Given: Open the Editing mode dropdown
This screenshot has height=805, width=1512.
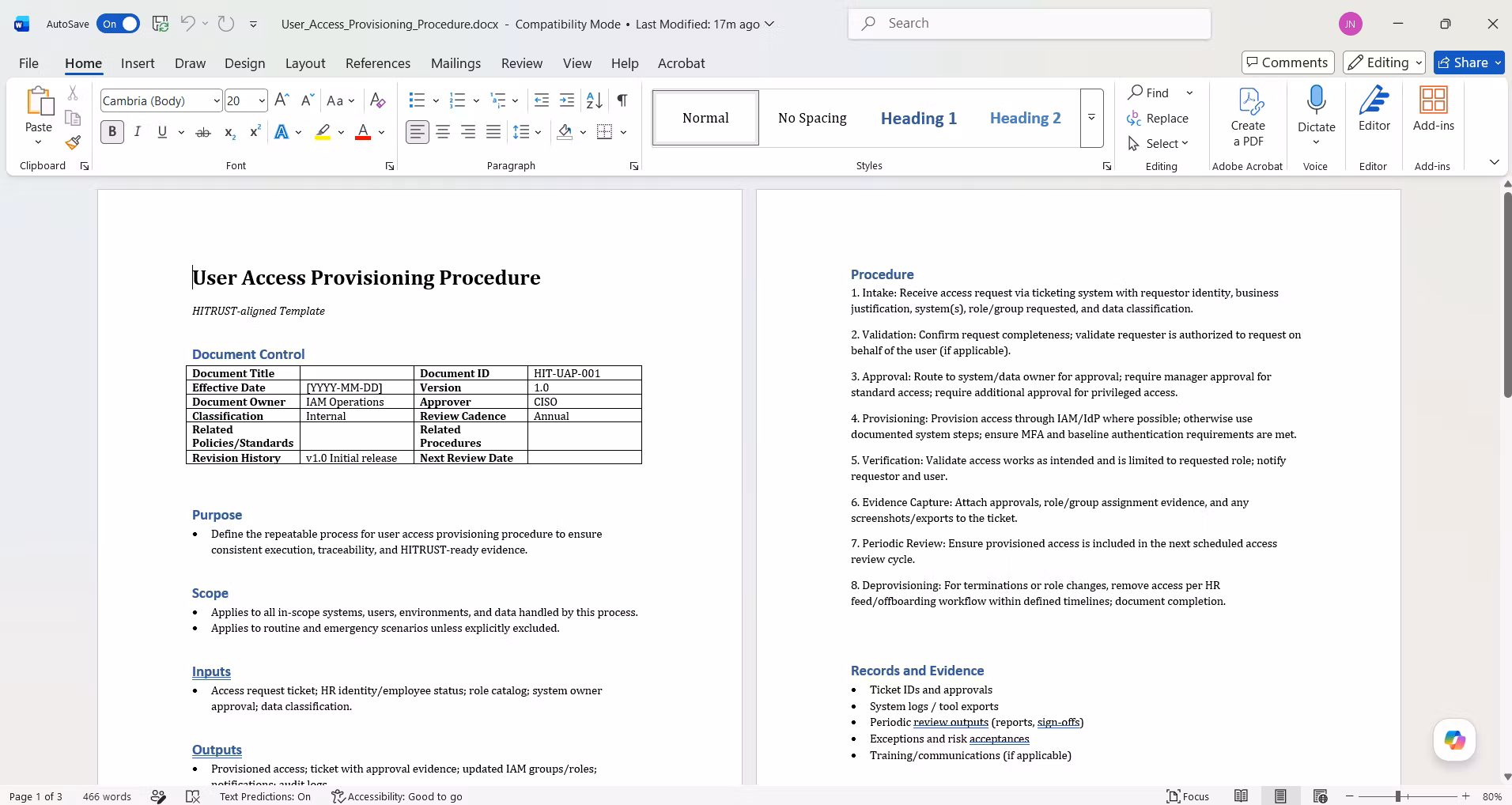Looking at the screenshot, I should pos(1384,62).
